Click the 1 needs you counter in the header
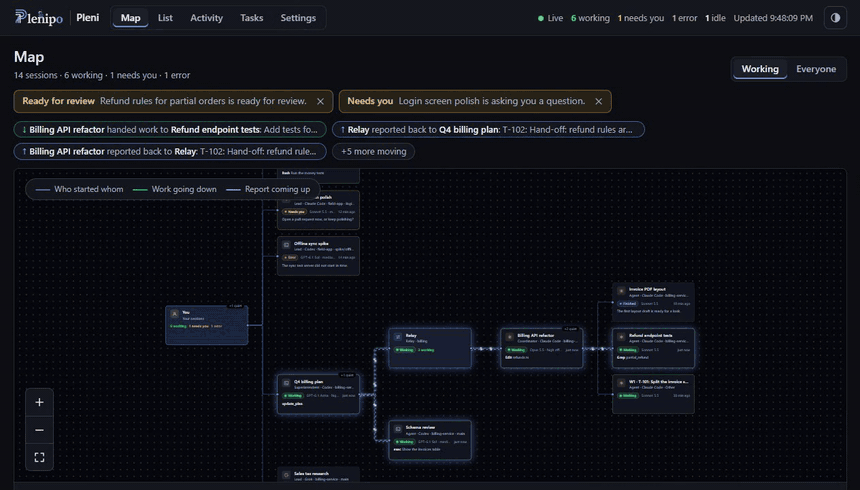The width and height of the screenshot is (860, 490). point(641,18)
